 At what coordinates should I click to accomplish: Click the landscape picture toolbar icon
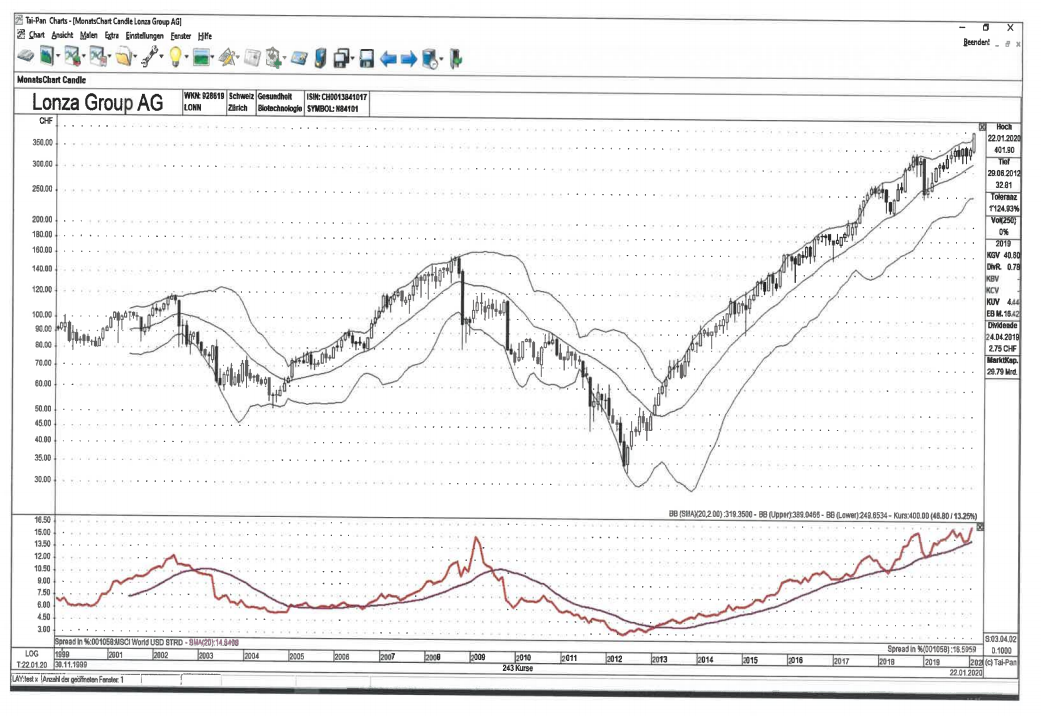pyautogui.click(x=202, y=57)
